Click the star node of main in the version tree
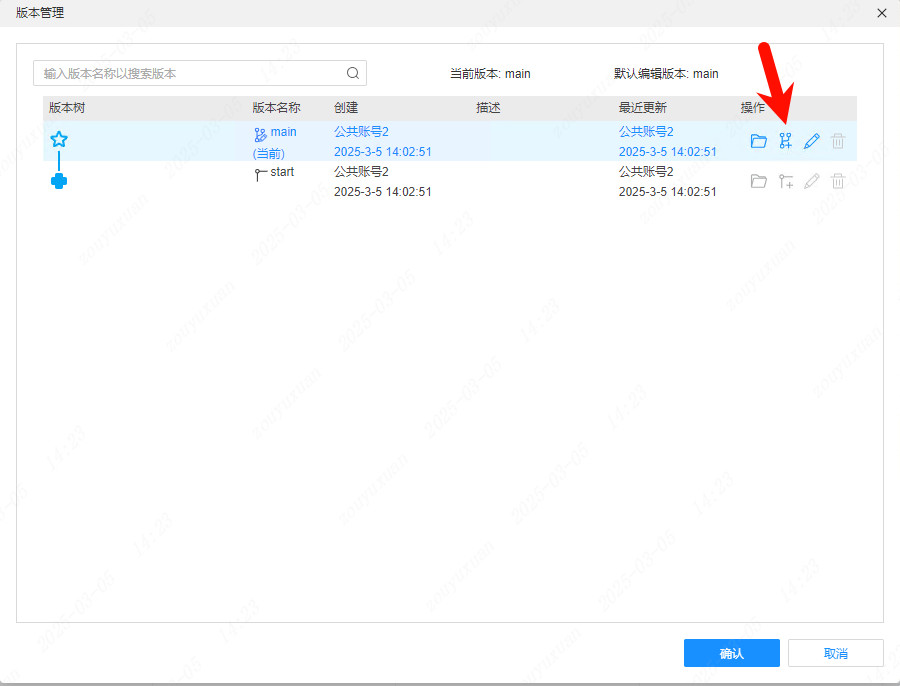 pyautogui.click(x=59, y=139)
